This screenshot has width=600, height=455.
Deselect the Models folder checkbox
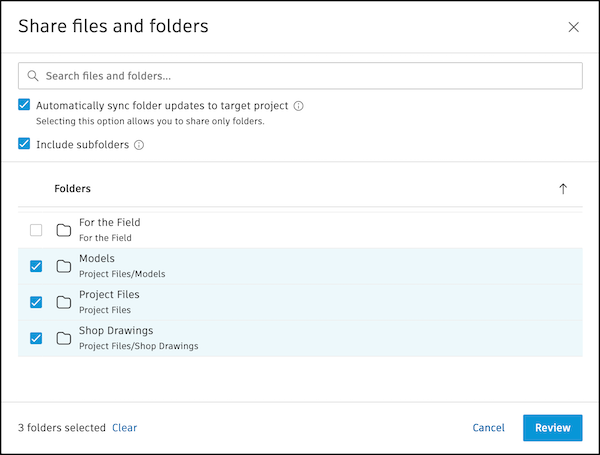click(x=36, y=266)
